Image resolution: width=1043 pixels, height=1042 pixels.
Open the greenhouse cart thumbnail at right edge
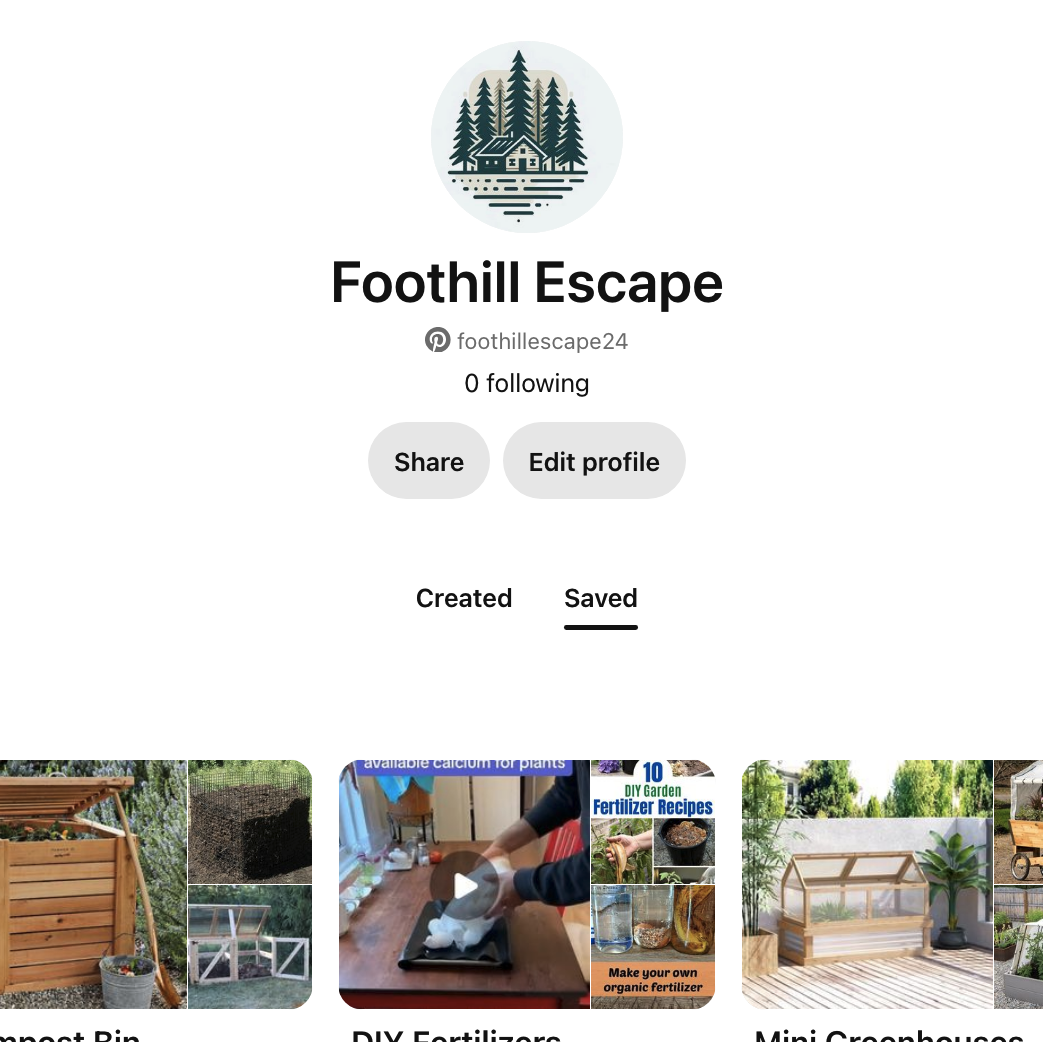click(1018, 822)
